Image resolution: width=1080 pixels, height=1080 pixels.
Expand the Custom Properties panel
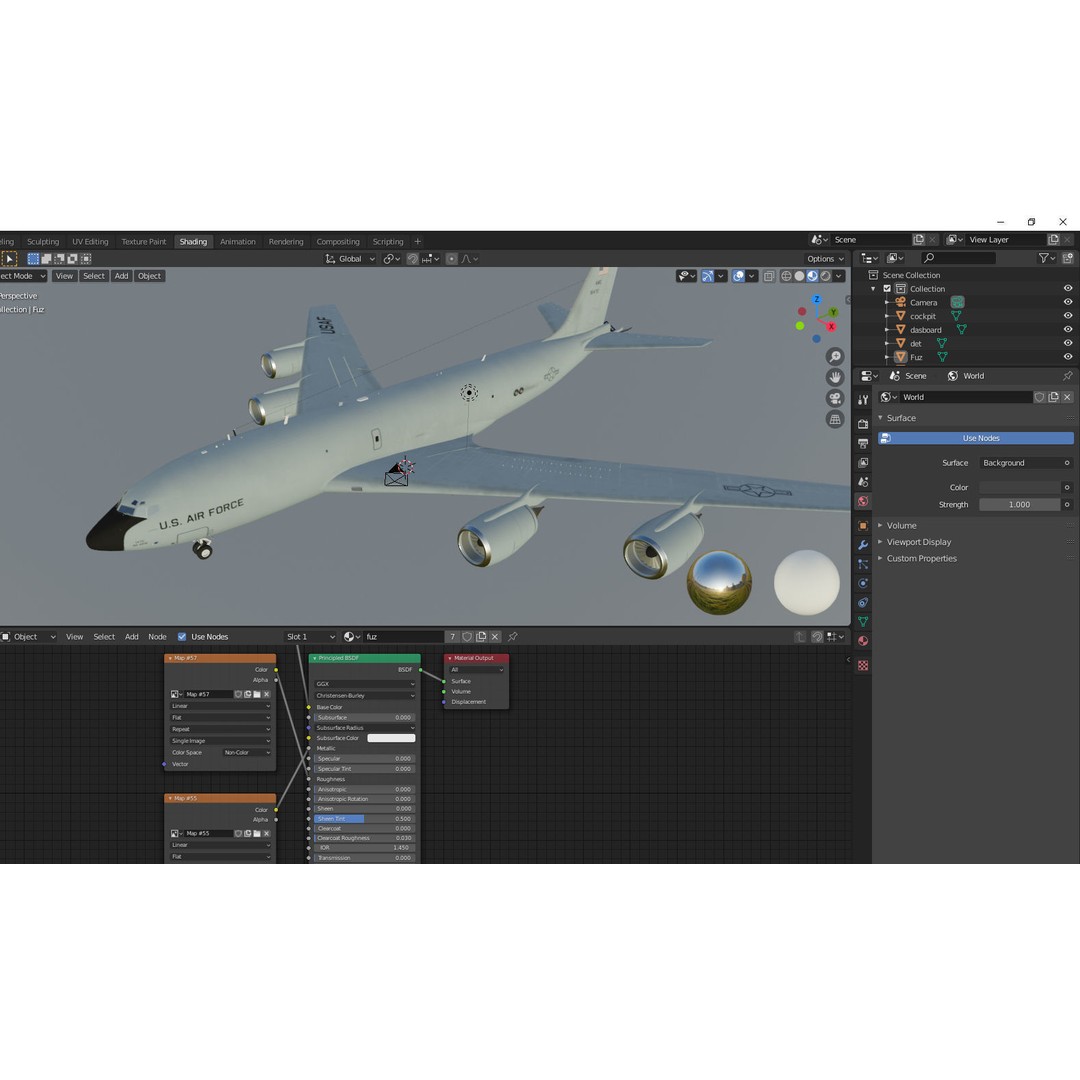click(921, 558)
